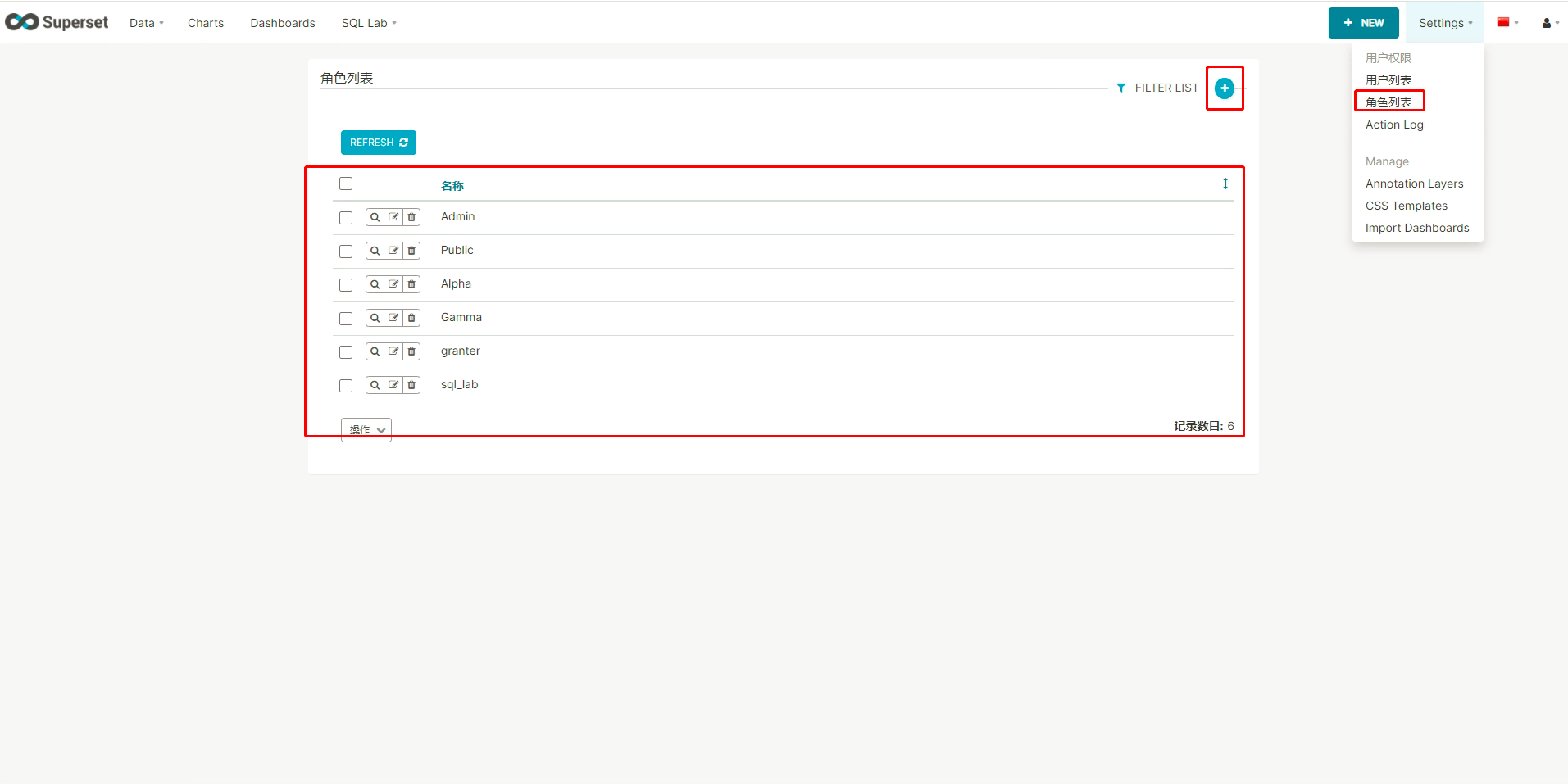This screenshot has width=1568, height=784.
Task: Open Import Dashboards from Settings menu
Action: click(x=1417, y=228)
